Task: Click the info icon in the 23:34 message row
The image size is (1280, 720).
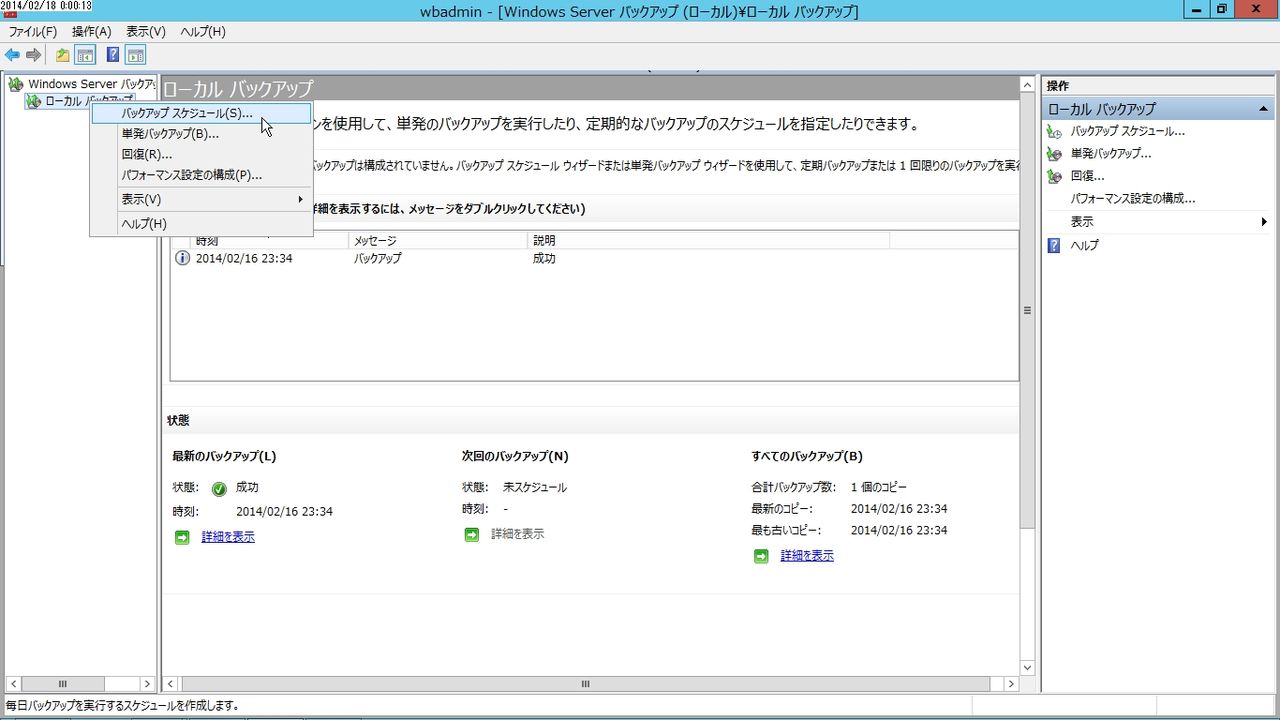Action: (x=182, y=258)
